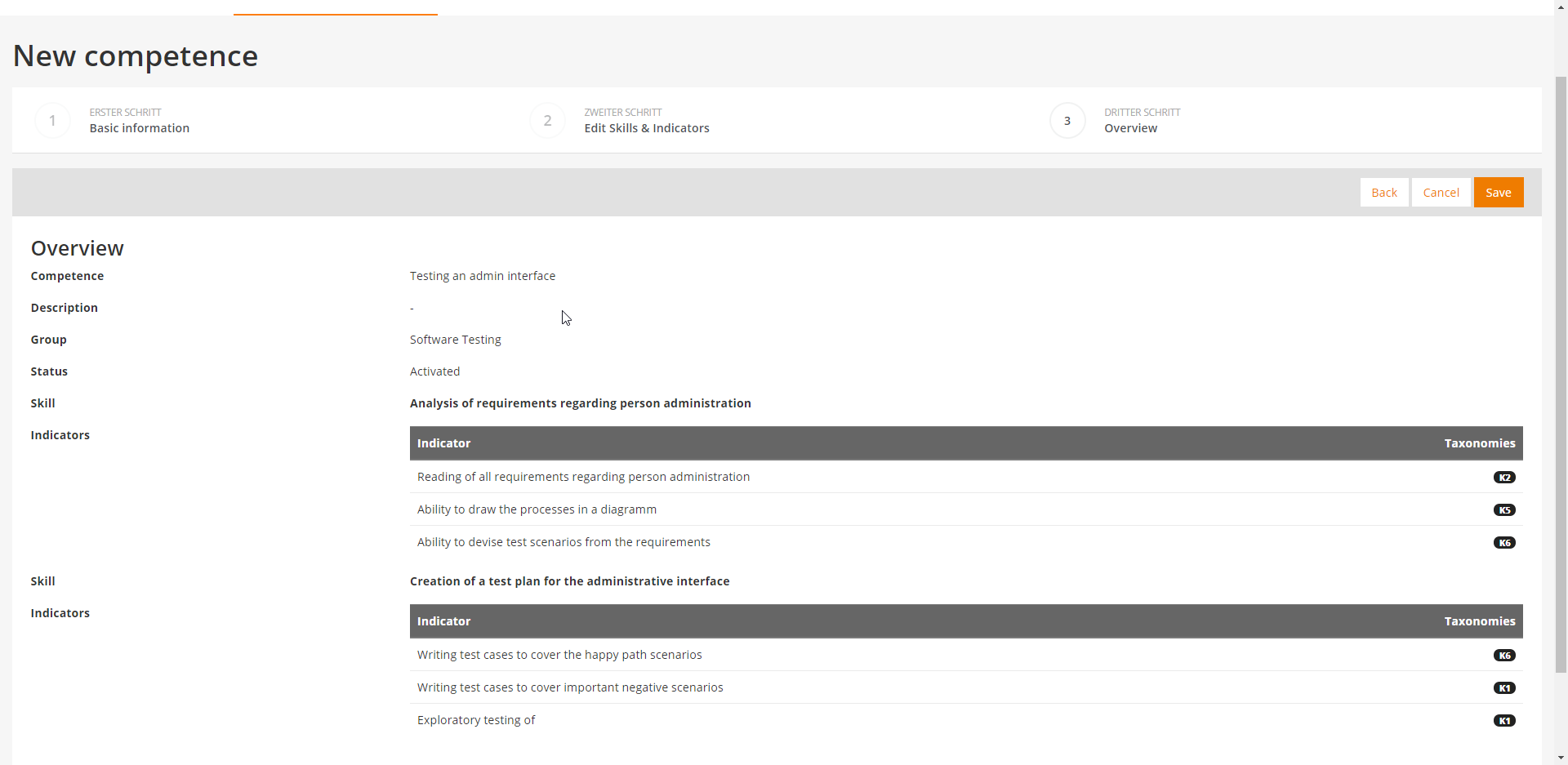Screen dimensions: 1568x765
Task: Click K6 badge for happy path scenarios row
Action: pyautogui.click(x=1503, y=656)
